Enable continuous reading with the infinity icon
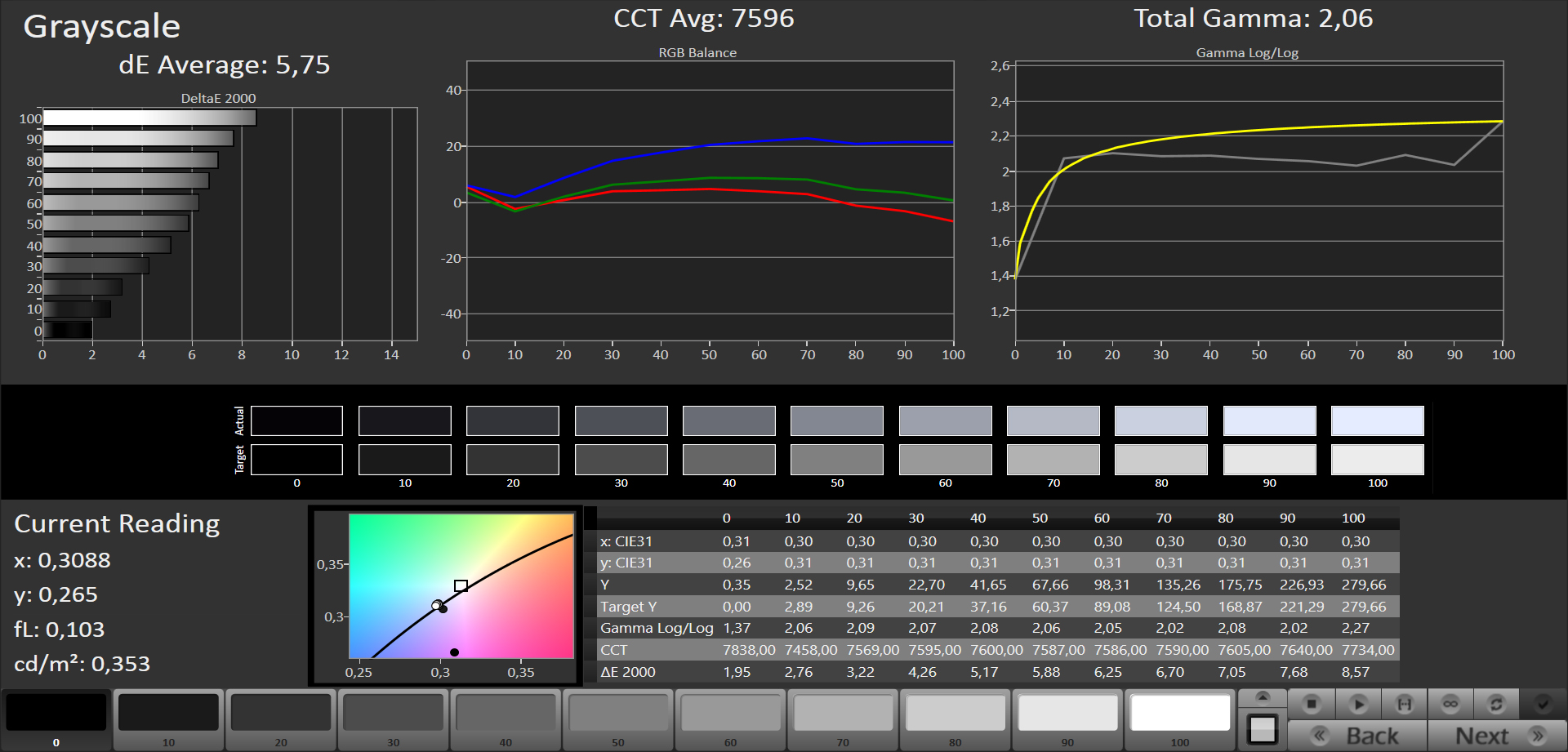The image size is (1568, 752). tap(1450, 703)
